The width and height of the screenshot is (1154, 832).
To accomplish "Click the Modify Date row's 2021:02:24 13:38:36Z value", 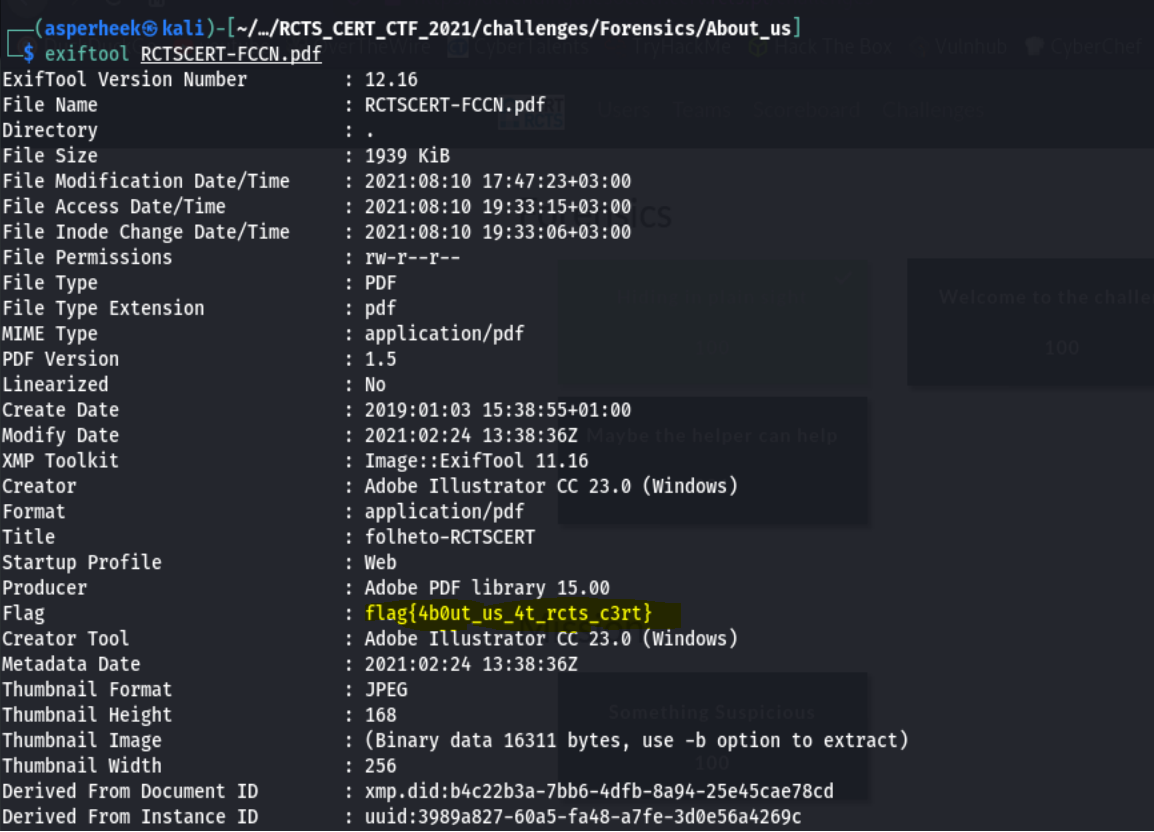I will coord(471,435).
